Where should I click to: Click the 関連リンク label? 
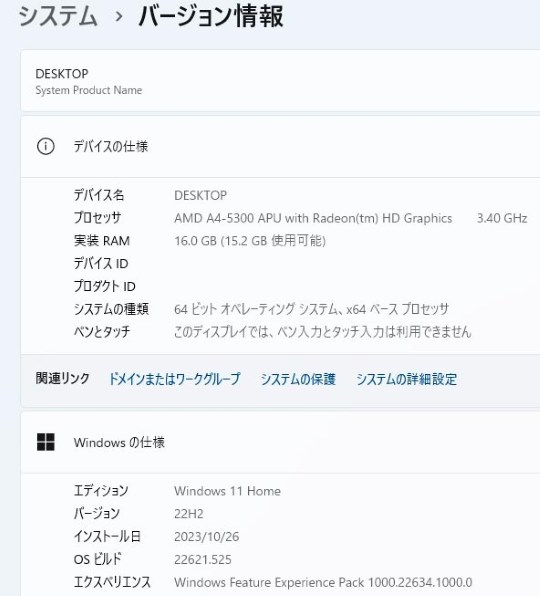(62, 378)
